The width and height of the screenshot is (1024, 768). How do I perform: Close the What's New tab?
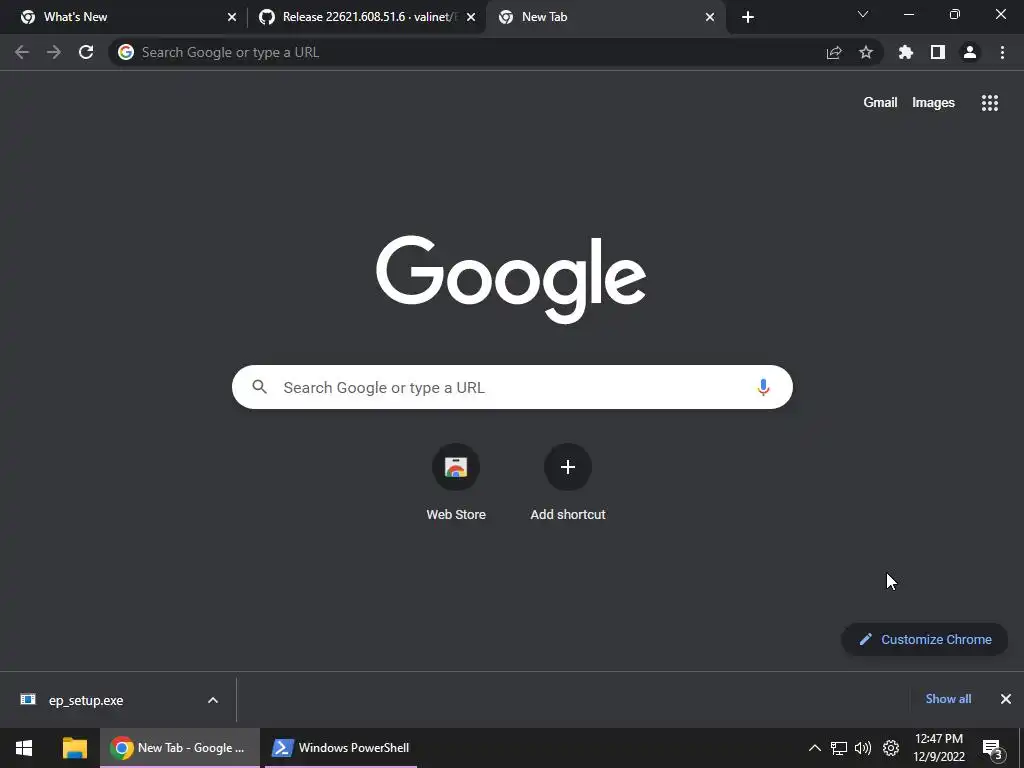[x=232, y=17]
